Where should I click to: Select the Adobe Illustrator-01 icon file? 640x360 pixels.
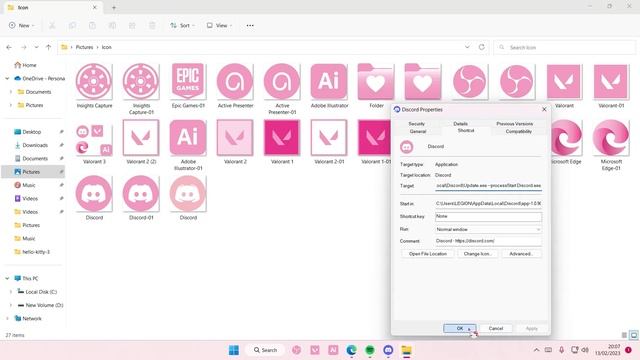tap(188, 145)
